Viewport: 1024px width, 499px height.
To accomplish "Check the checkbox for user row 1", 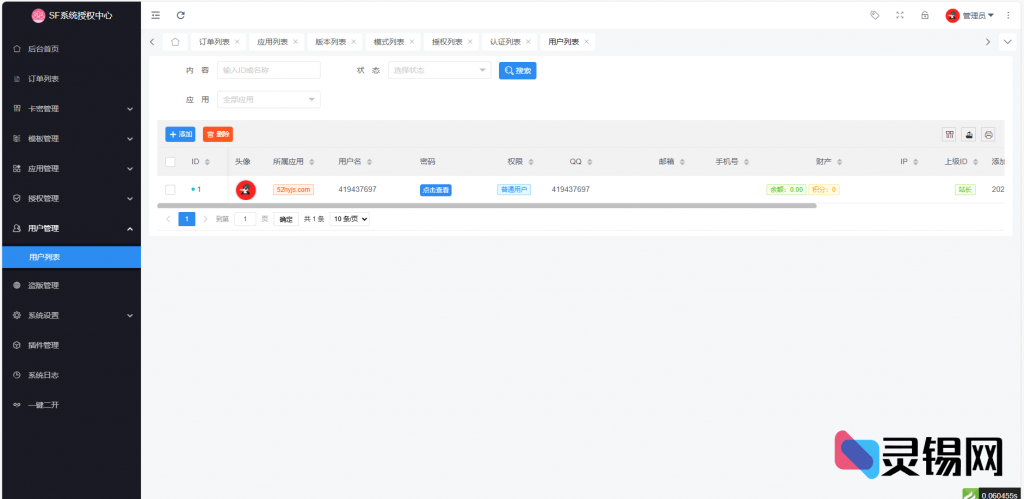I will [x=170, y=189].
